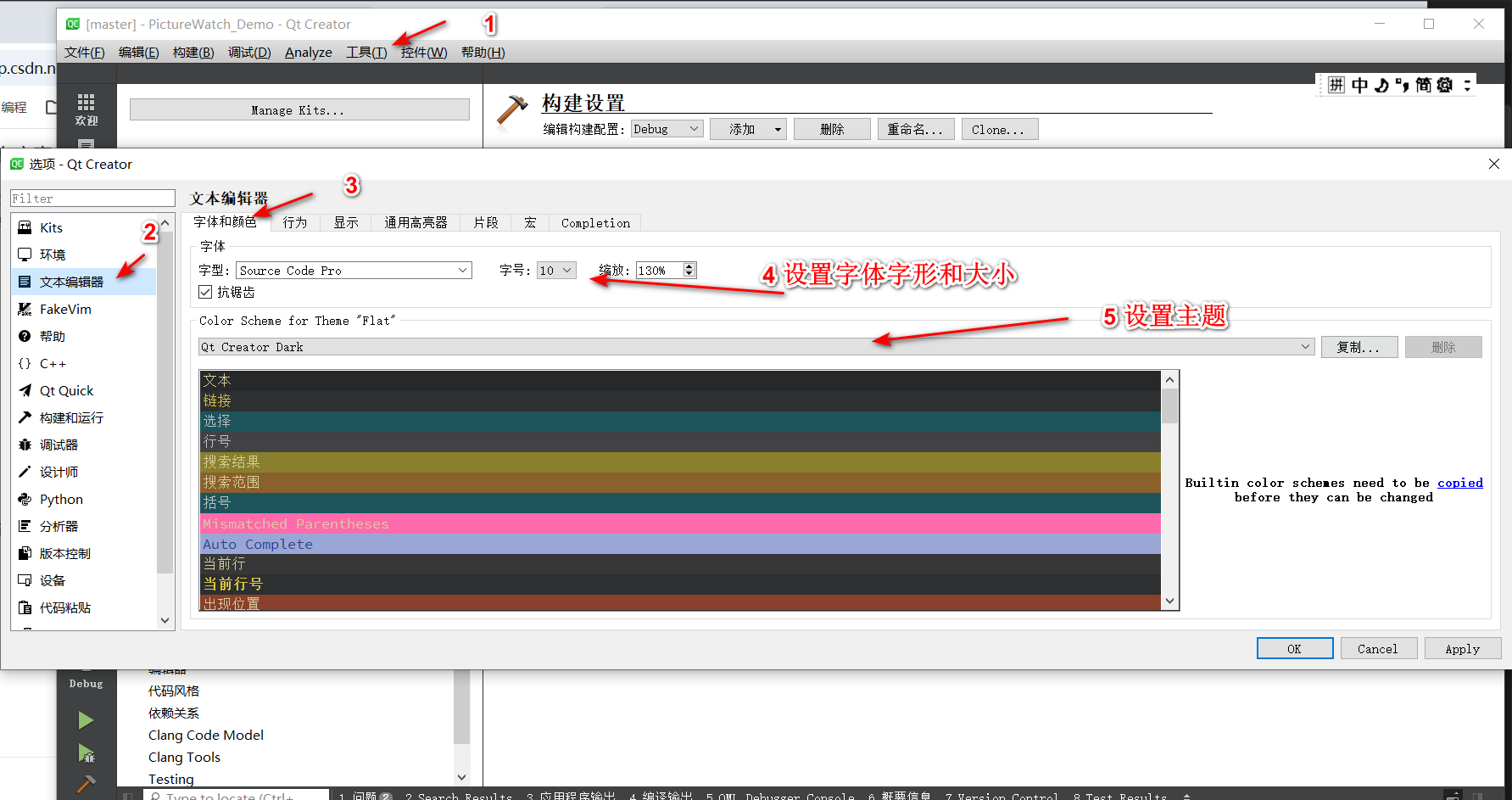Viewport: 1512px width, 800px height.
Task: Click the Build hammer icon in sidebar
Action: (86, 784)
